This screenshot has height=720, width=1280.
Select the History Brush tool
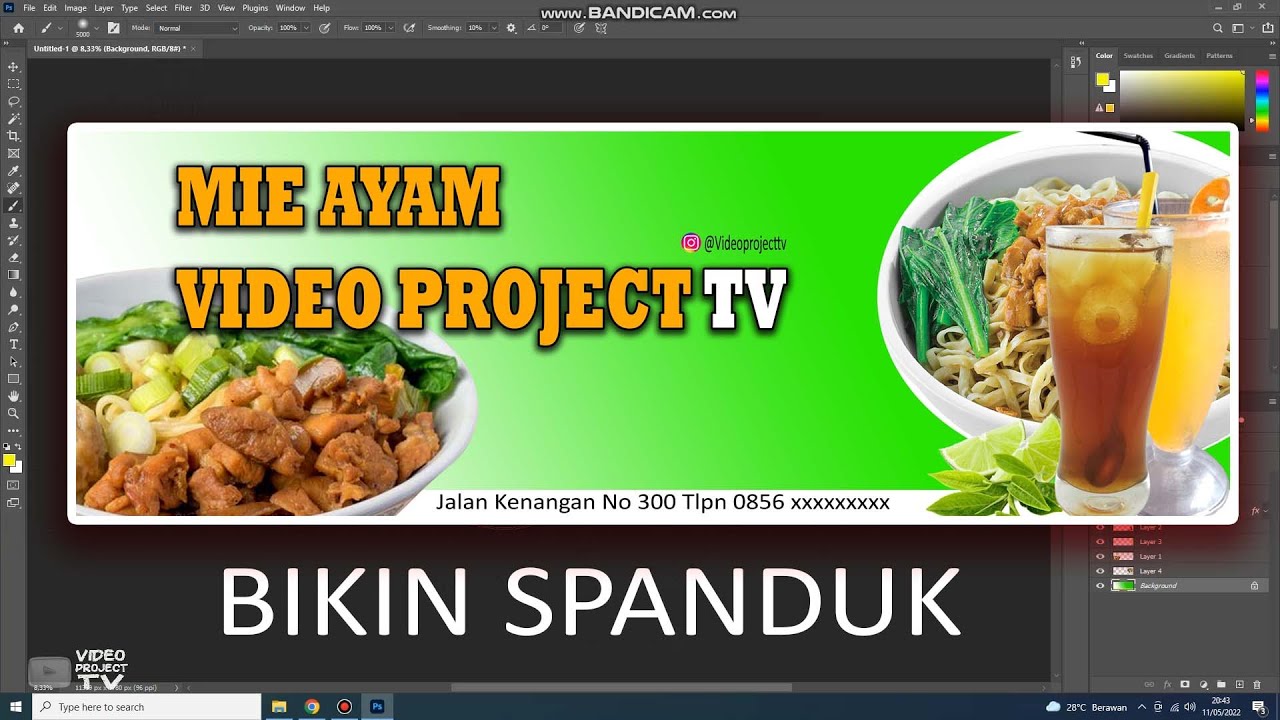13,240
